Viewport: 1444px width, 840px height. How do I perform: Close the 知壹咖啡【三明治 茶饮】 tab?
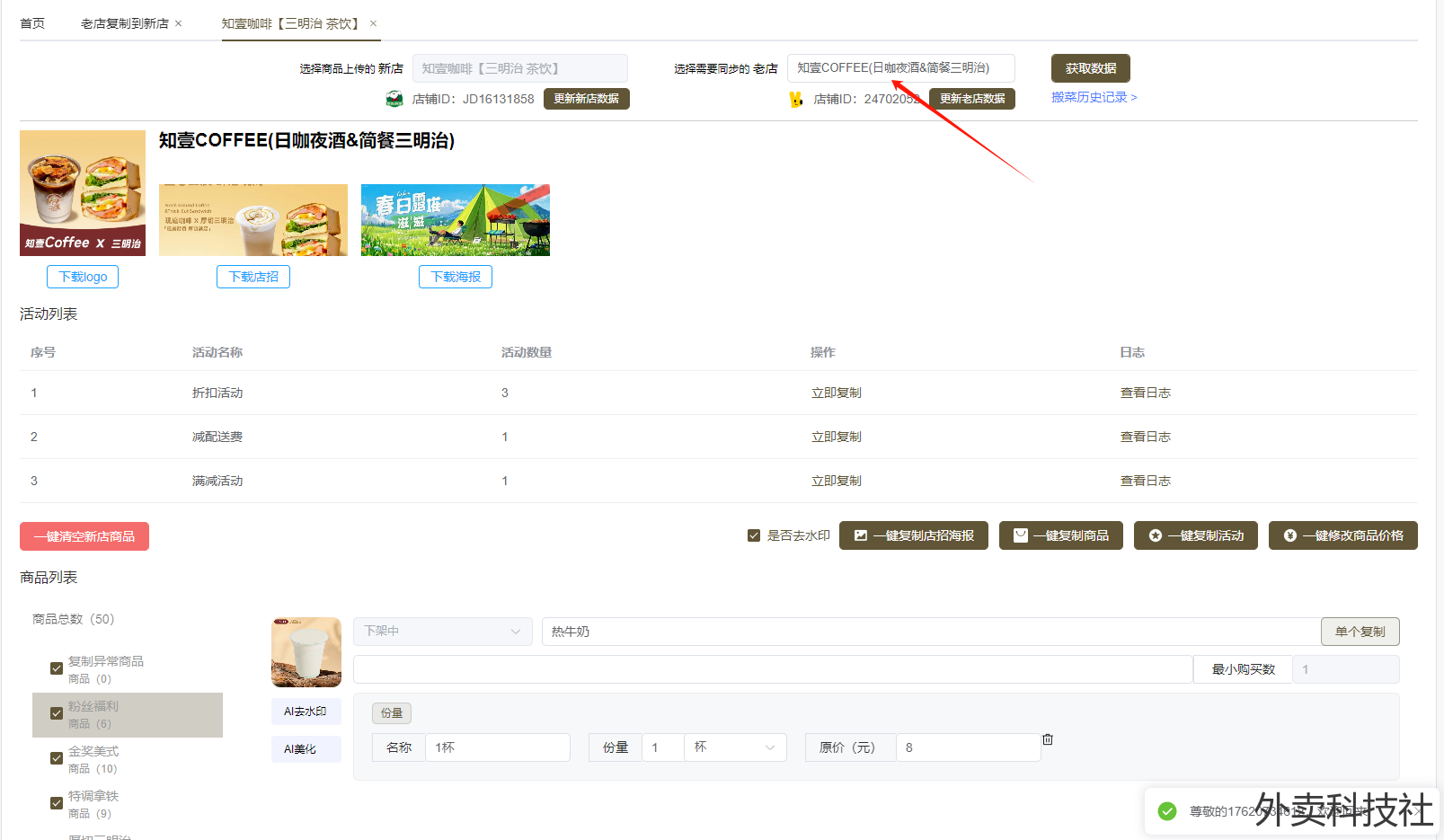[x=374, y=23]
